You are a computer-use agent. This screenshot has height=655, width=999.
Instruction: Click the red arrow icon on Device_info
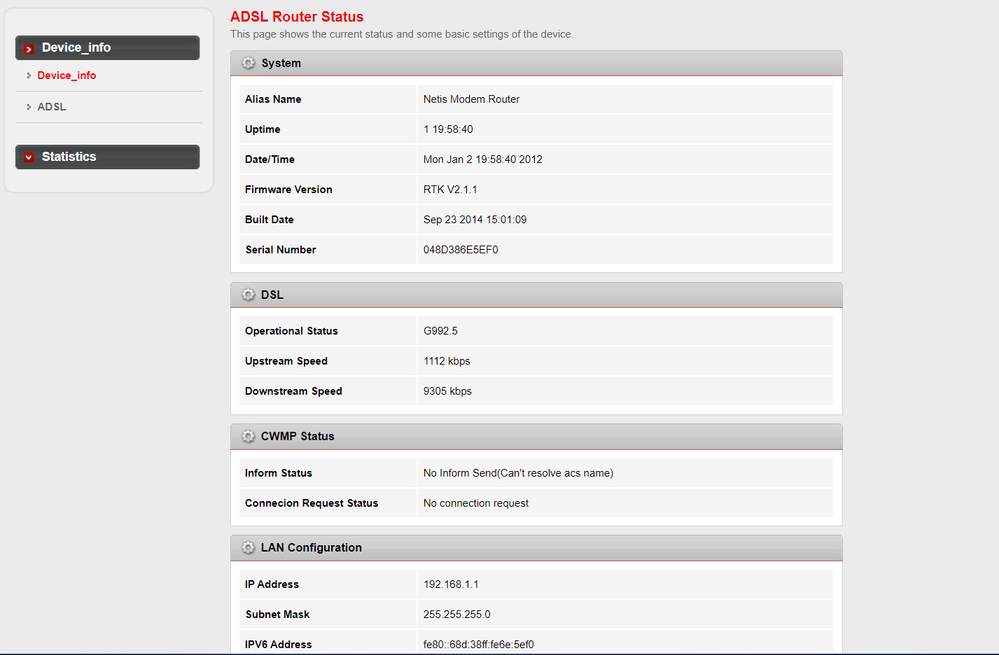(x=29, y=48)
